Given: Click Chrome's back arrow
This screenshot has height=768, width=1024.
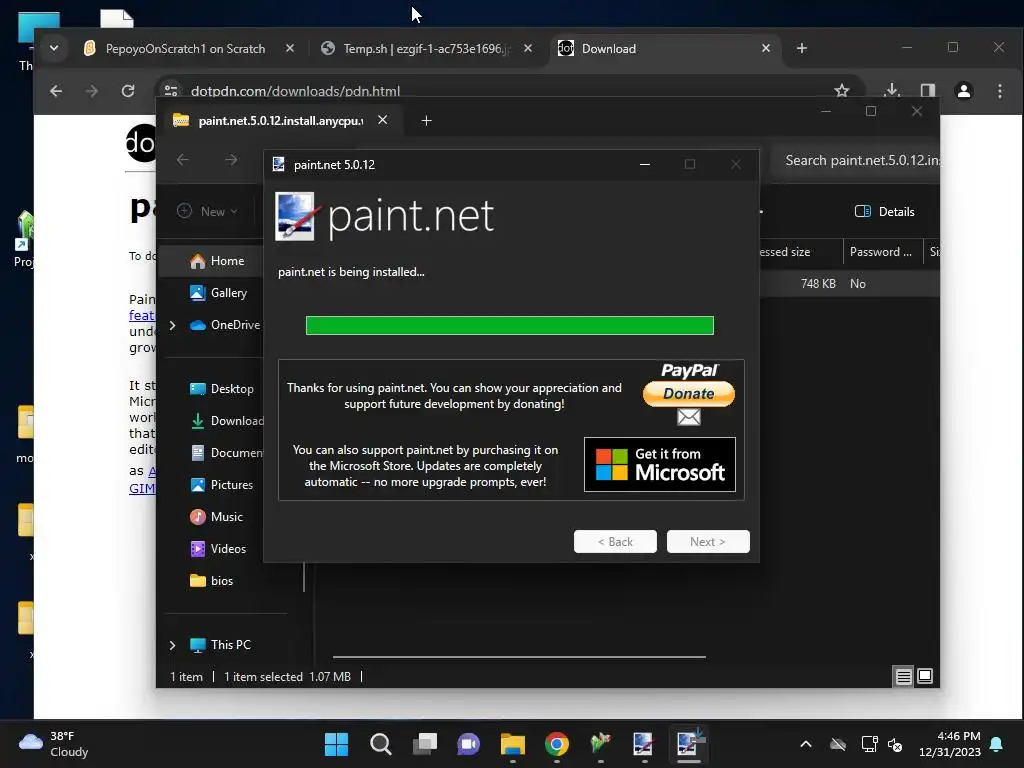Looking at the screenshot, I should [x=56, y=91].
